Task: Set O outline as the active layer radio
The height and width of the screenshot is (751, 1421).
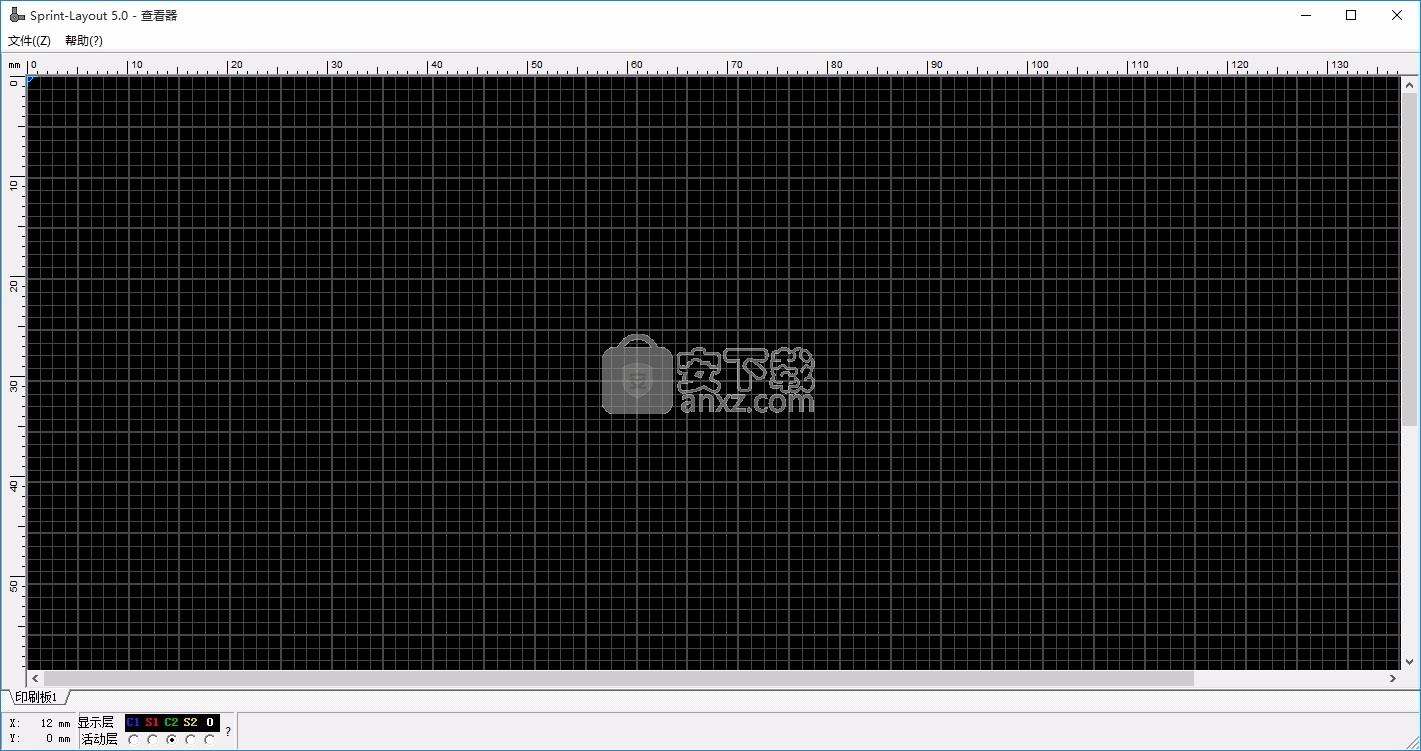Action: (x=209, y=740)
